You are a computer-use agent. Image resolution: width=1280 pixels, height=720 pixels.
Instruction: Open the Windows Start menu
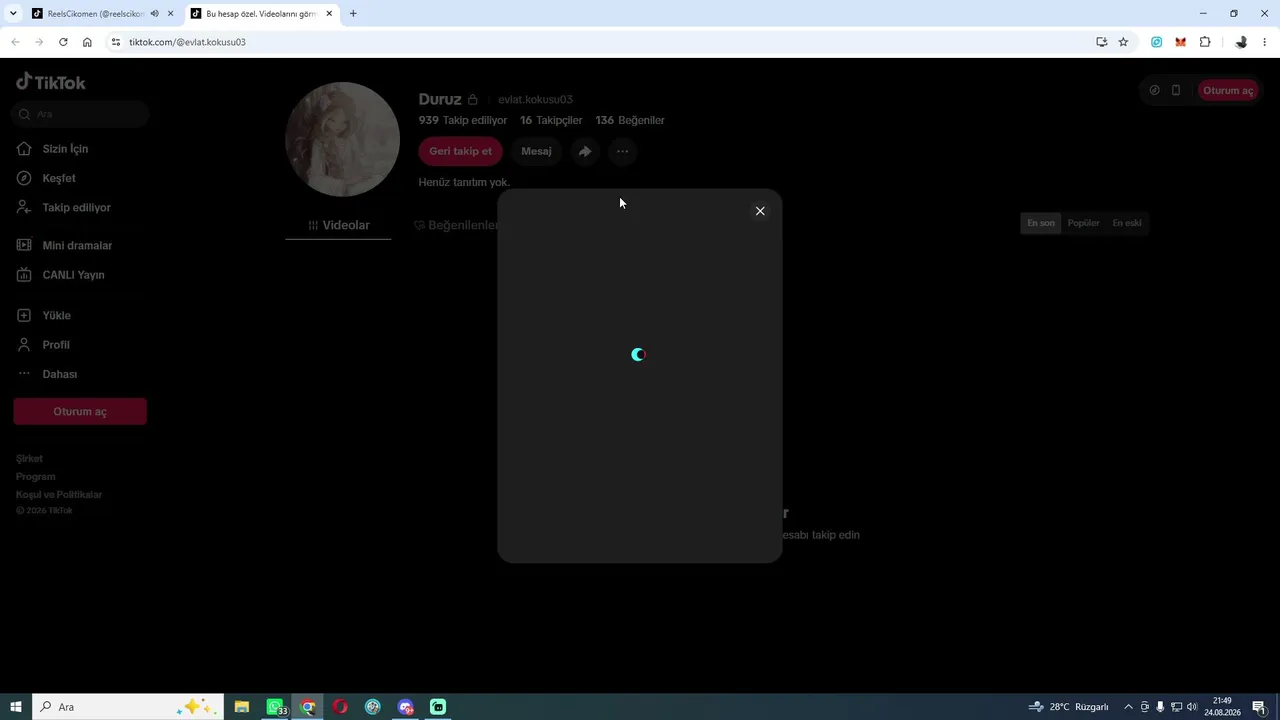click(x=16, y=707)
